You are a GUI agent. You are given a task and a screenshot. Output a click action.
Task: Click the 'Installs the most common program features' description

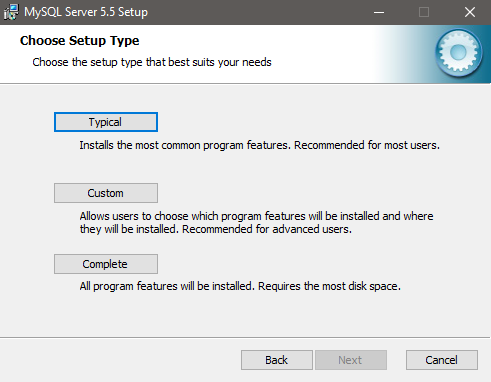pos(260,145)
